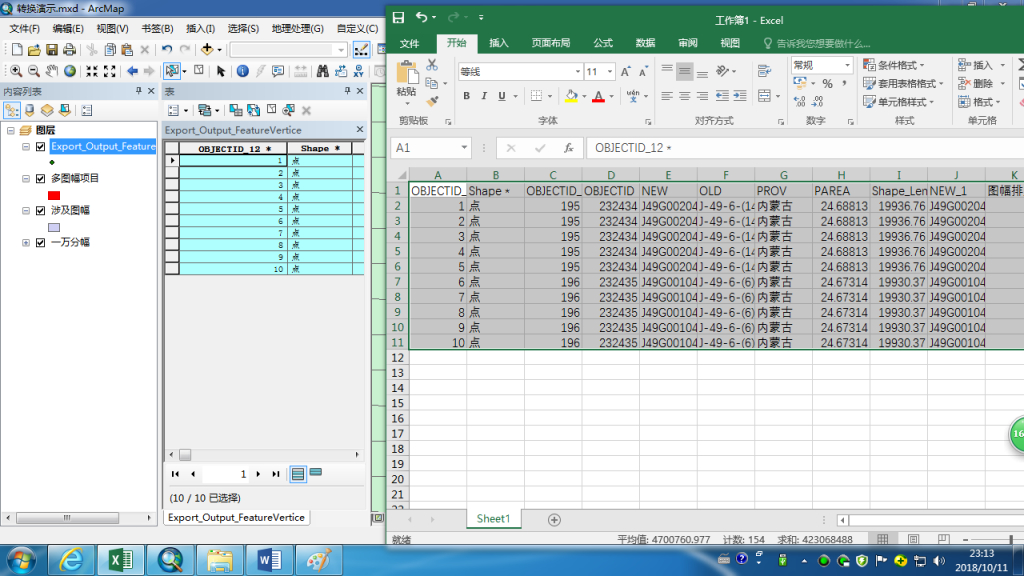Viewport: 1024px width, 576px height.
Task: Open the 条件格式 dropdown in Excel
Action: [x=895, y=65]
